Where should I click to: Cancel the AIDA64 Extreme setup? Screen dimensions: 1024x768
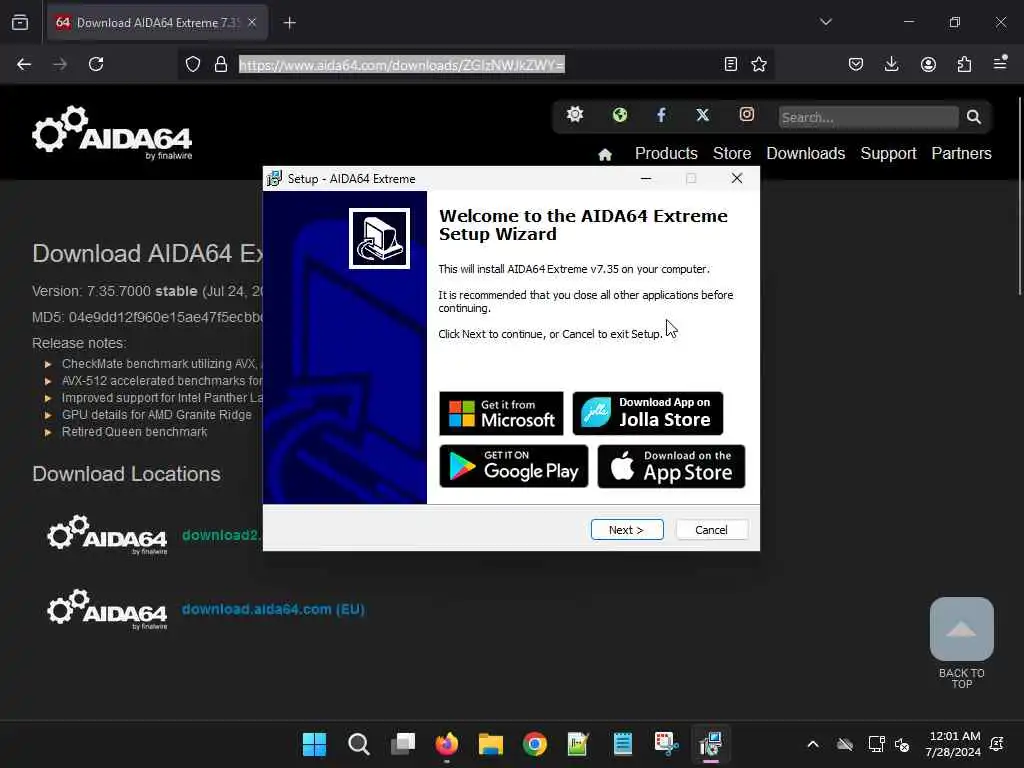[x=711, y=530]
